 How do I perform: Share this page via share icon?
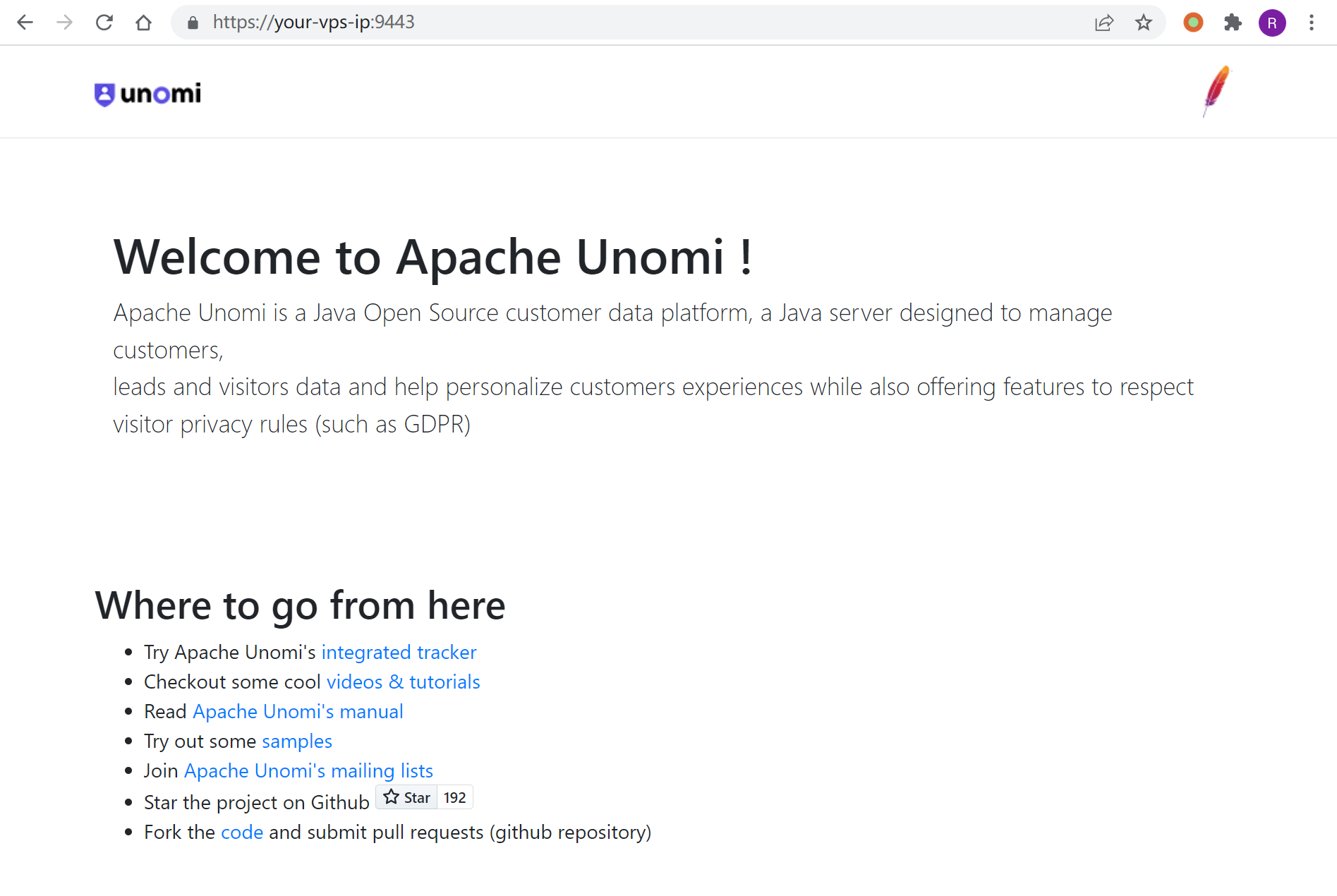pos(1104,23)
